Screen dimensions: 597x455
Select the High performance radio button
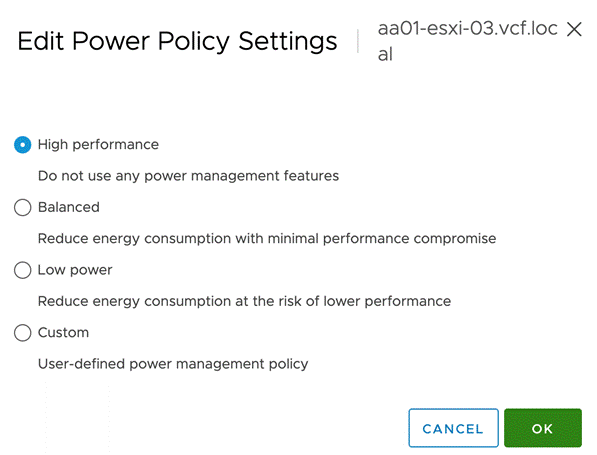click(22, 145)
